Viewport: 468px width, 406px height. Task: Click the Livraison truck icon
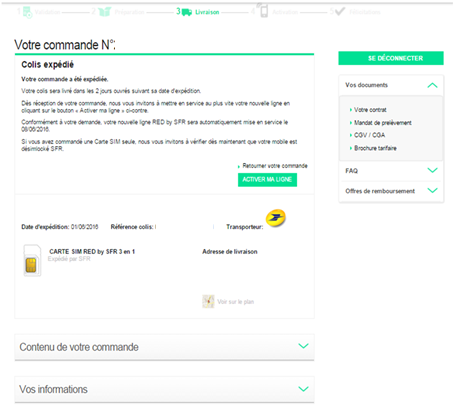click(x=187, y=12)
